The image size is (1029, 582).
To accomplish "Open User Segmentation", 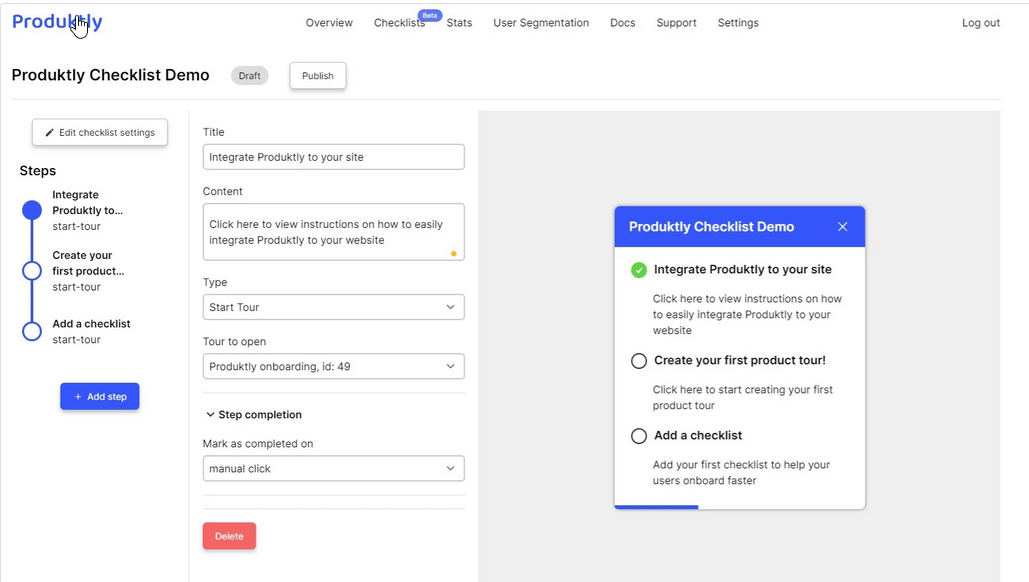I will point(541,22).
